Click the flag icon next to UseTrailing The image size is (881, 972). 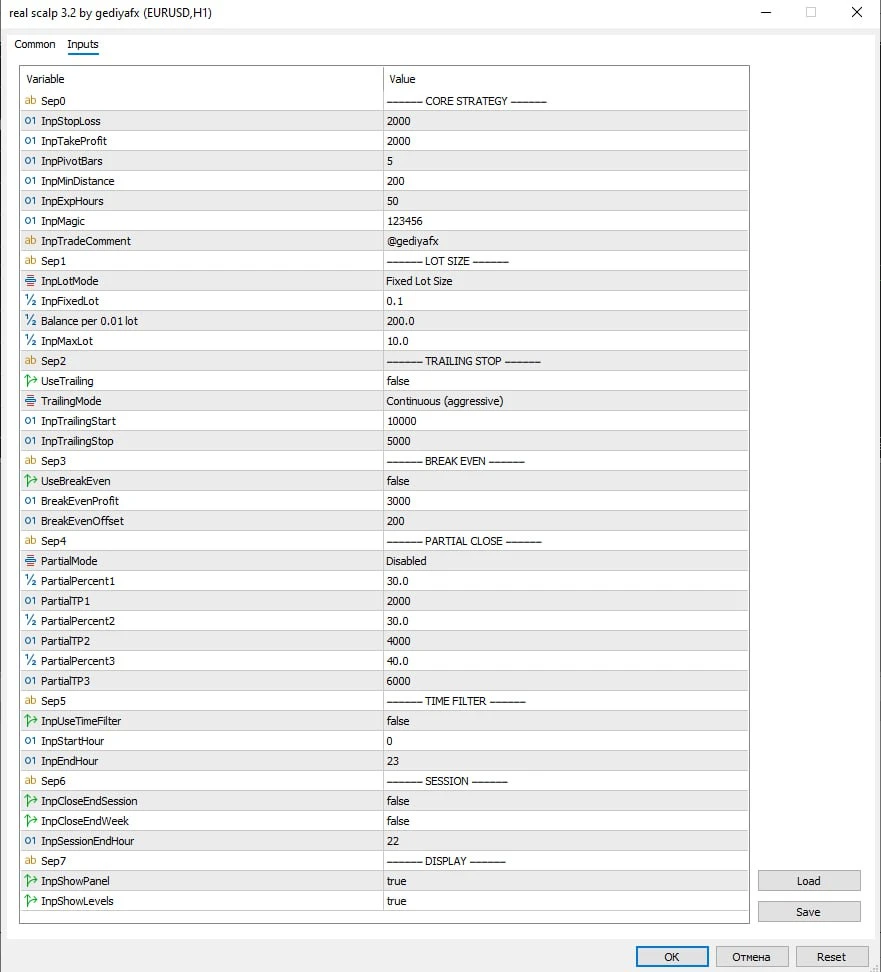point(30,381)
